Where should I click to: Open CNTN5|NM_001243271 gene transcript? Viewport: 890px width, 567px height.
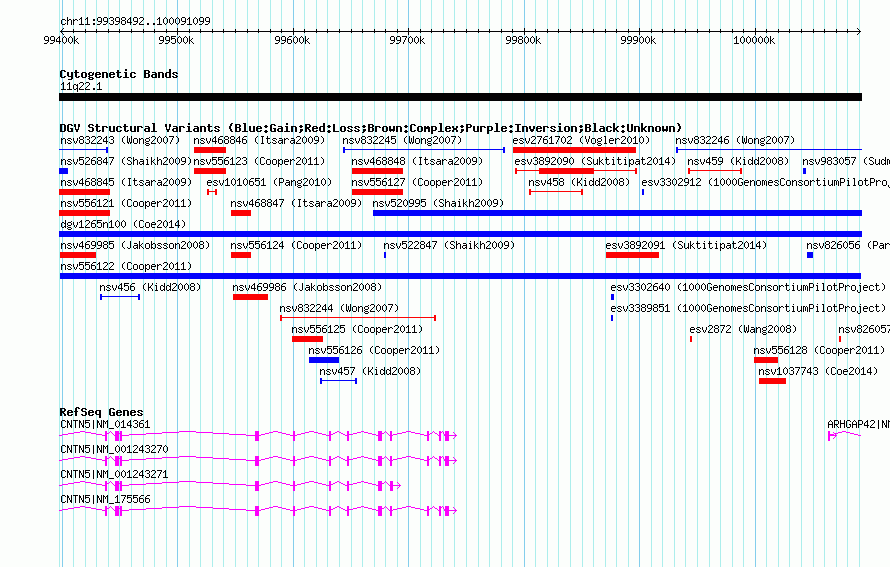click(x=230, y=485)
